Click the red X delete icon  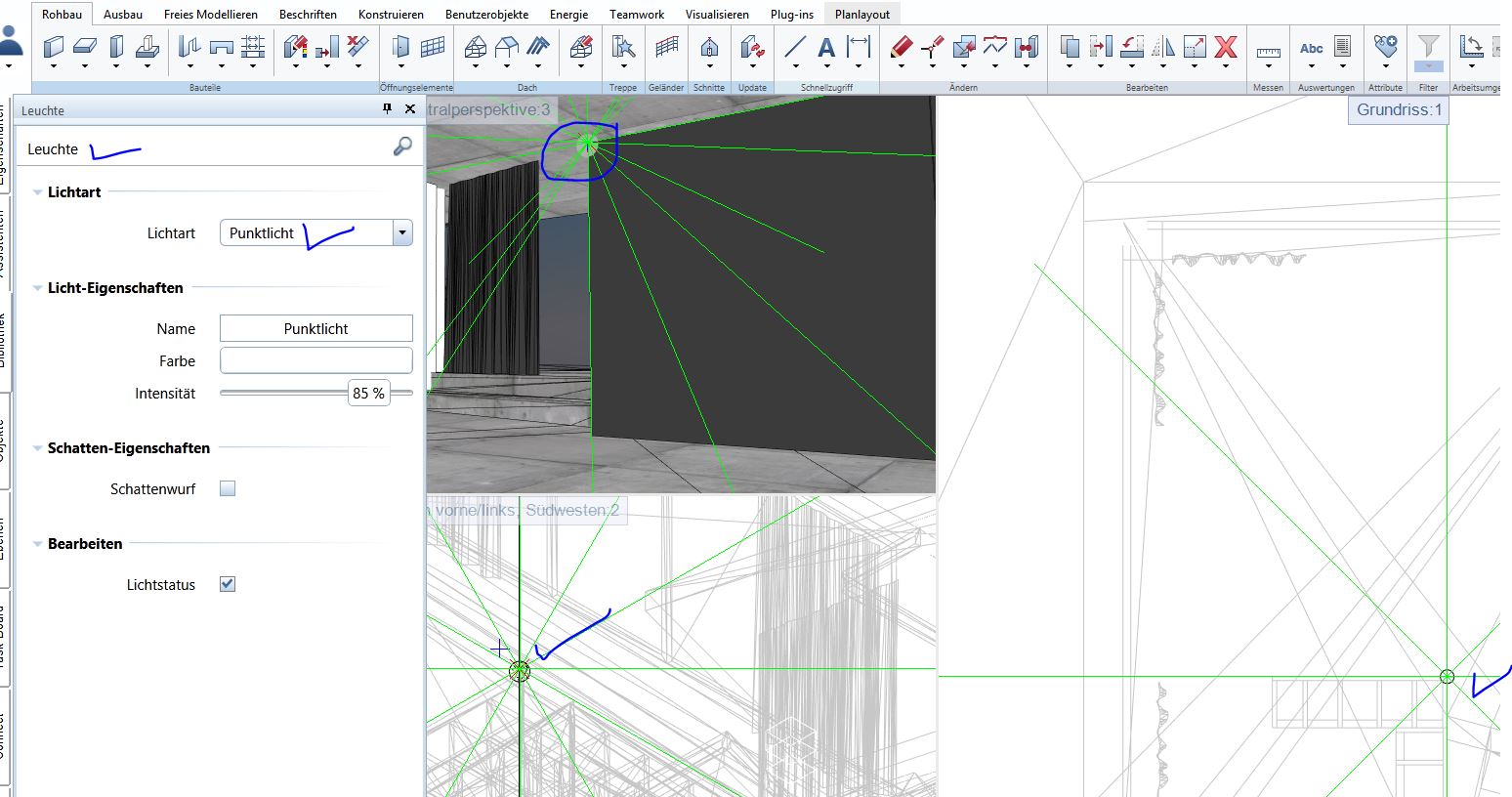pyautogui.click(x=1226, y=46)
